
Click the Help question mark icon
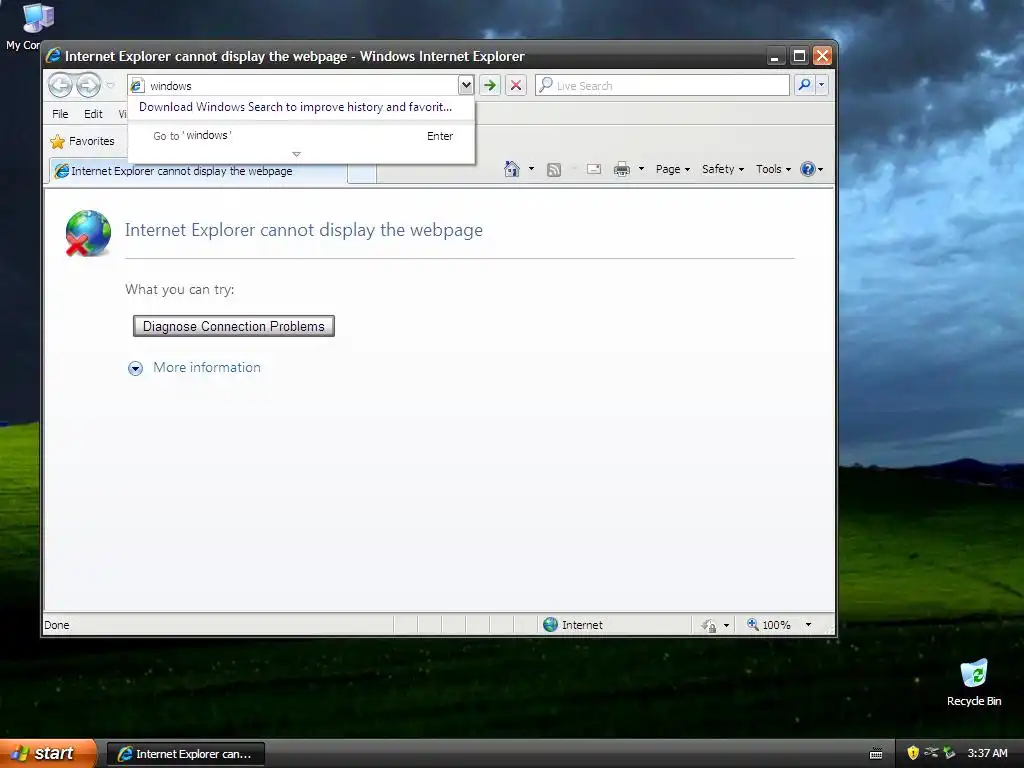(808, 169)
